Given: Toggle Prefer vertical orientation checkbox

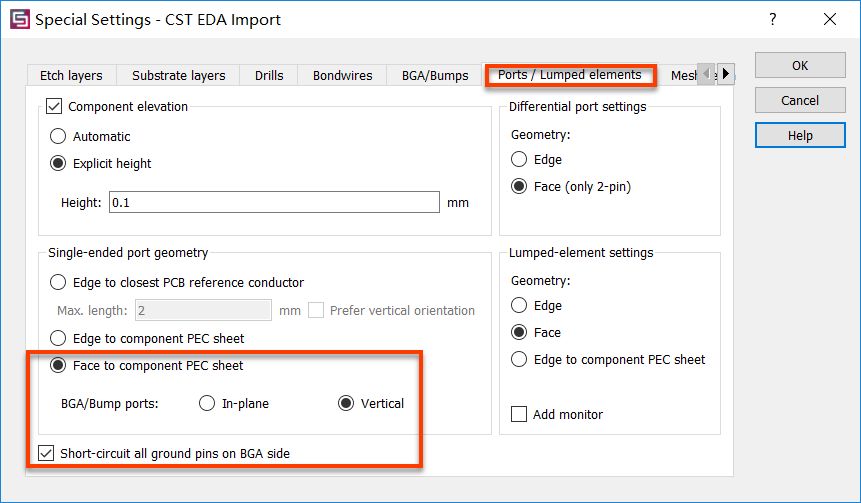Looking at the screenshot, I should point(316,310).
